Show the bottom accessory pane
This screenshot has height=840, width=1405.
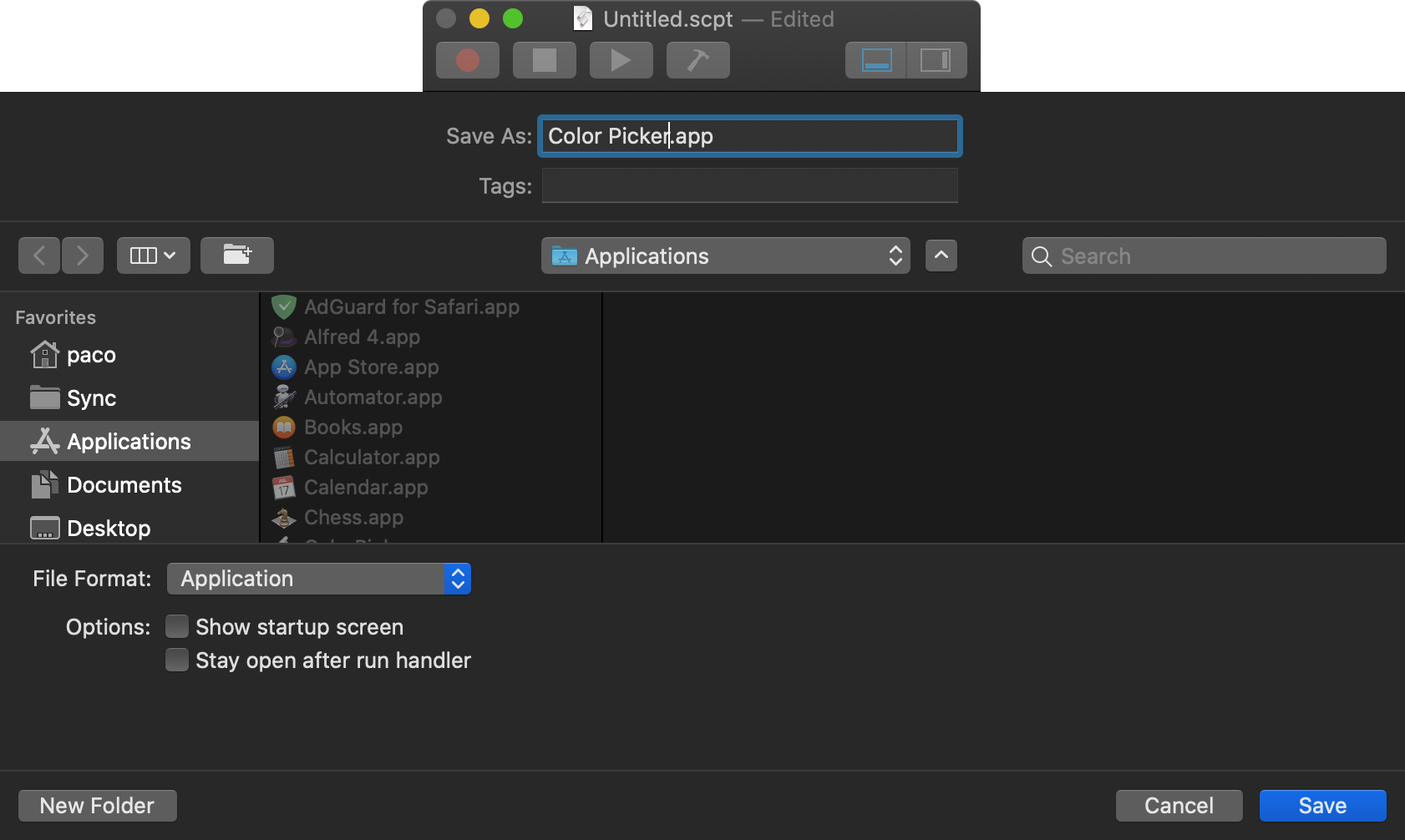[x=875, y=59]
